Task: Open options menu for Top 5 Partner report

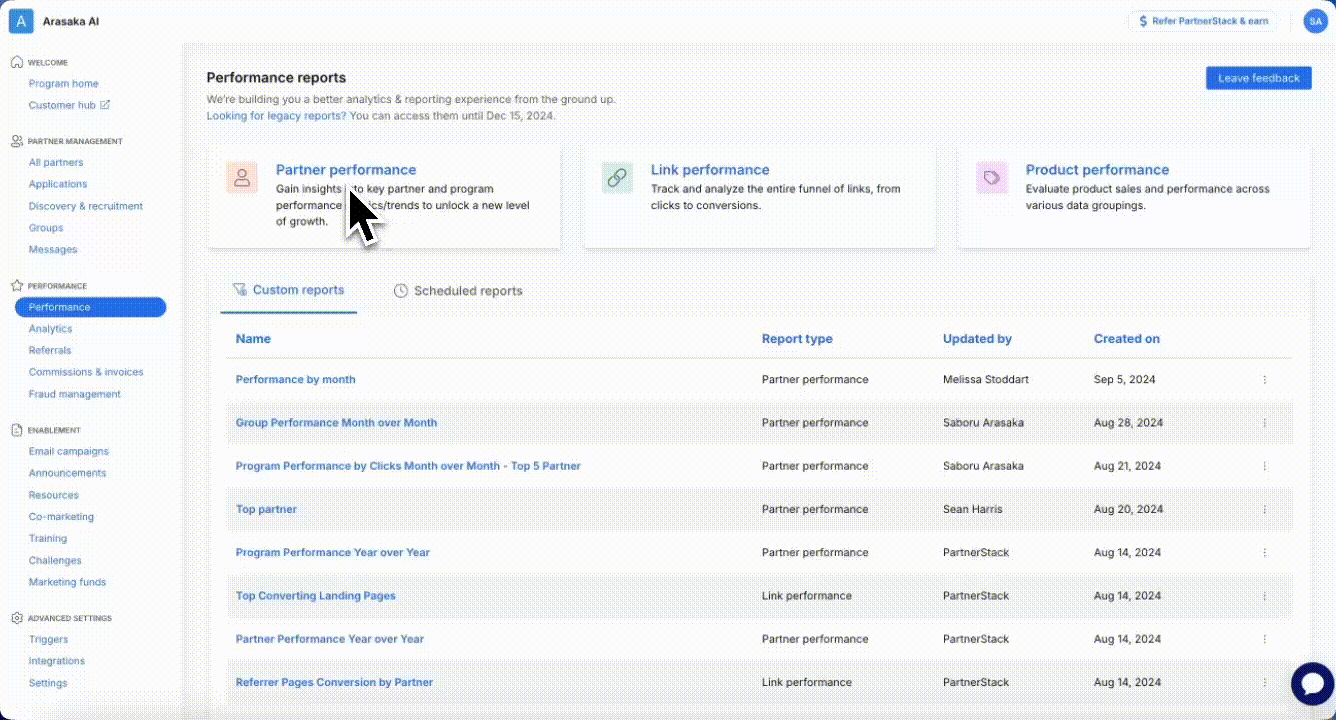Action: point(1264,466)
